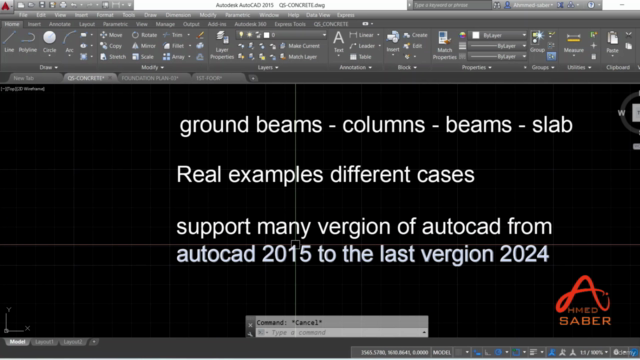This screenshot has height=360, width=640.
Task: Click the AutoCAD application menu logo
Action: pos(6,6)
